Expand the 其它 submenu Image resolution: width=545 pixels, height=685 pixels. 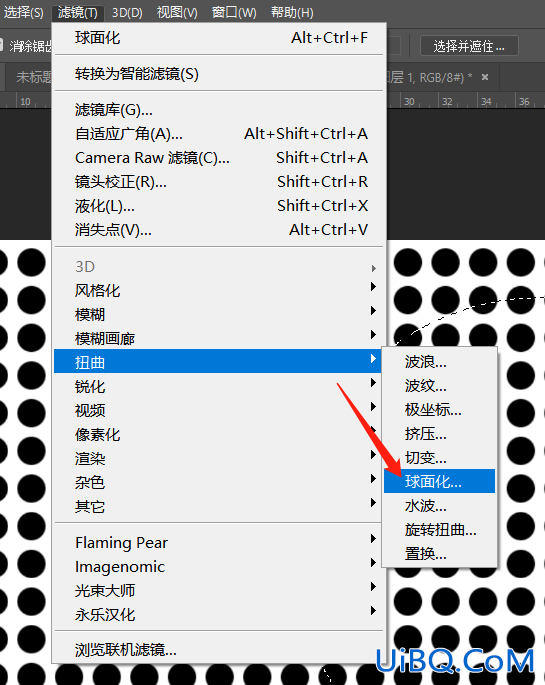(x=218, y=507)
